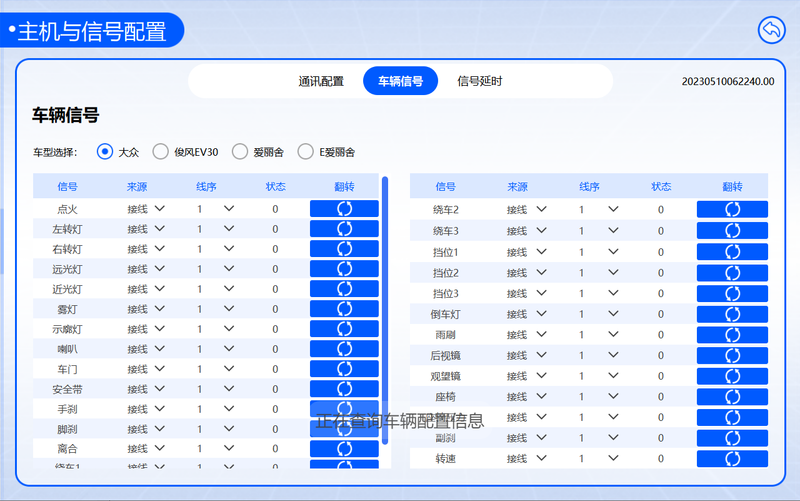This screenshot has height=501, width=800.
Task: Switch to the 车辆信号 tab
Action: click(x=401, y=81)
